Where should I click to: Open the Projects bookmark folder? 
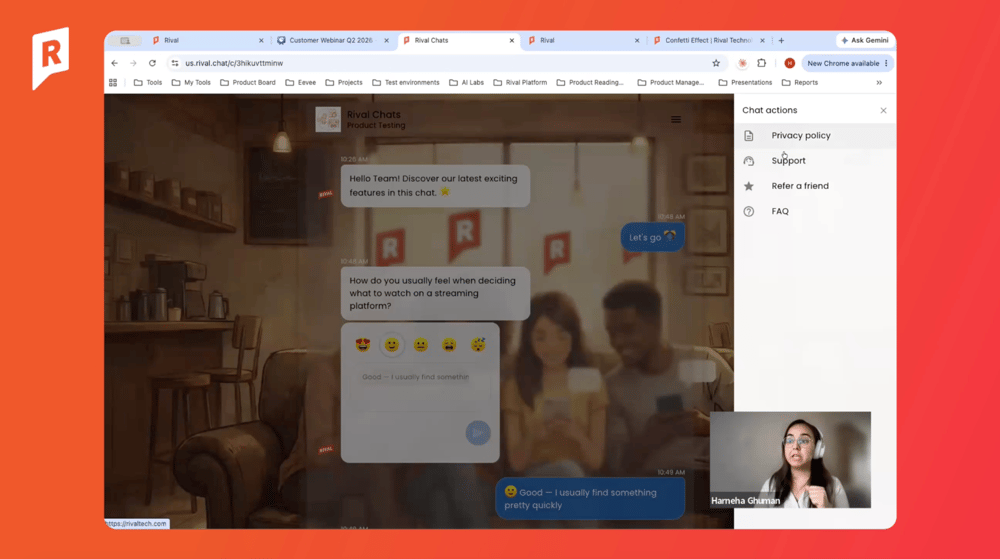pyautogui.click(x=344, y=82)
